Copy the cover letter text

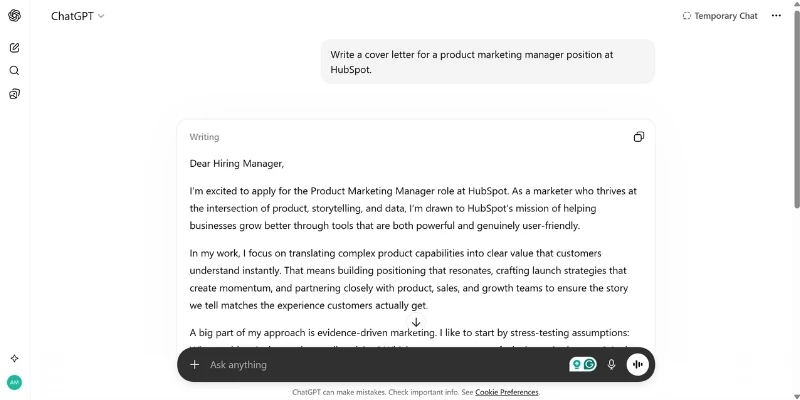click(639, 137)
